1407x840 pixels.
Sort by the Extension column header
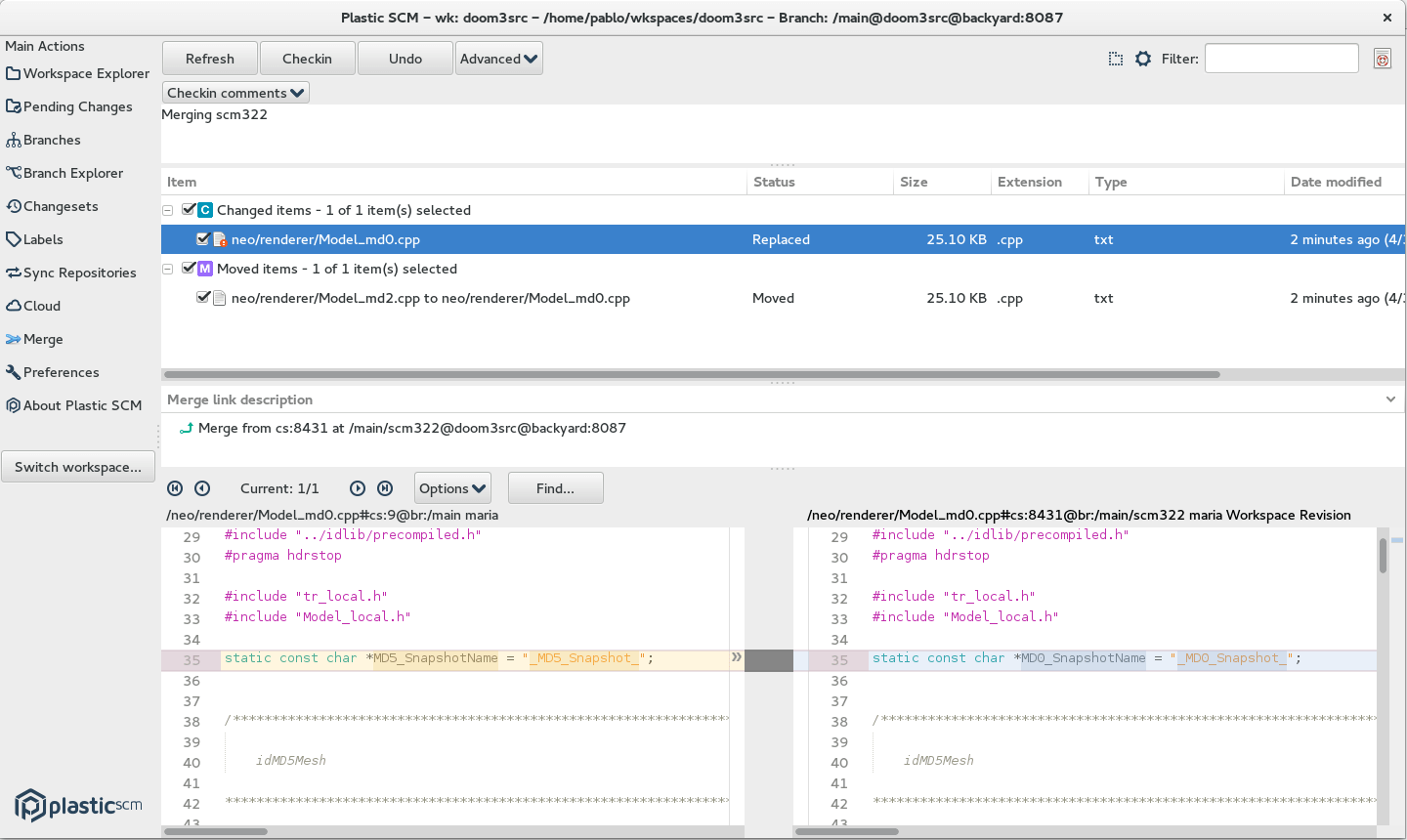coord(1040,182)
